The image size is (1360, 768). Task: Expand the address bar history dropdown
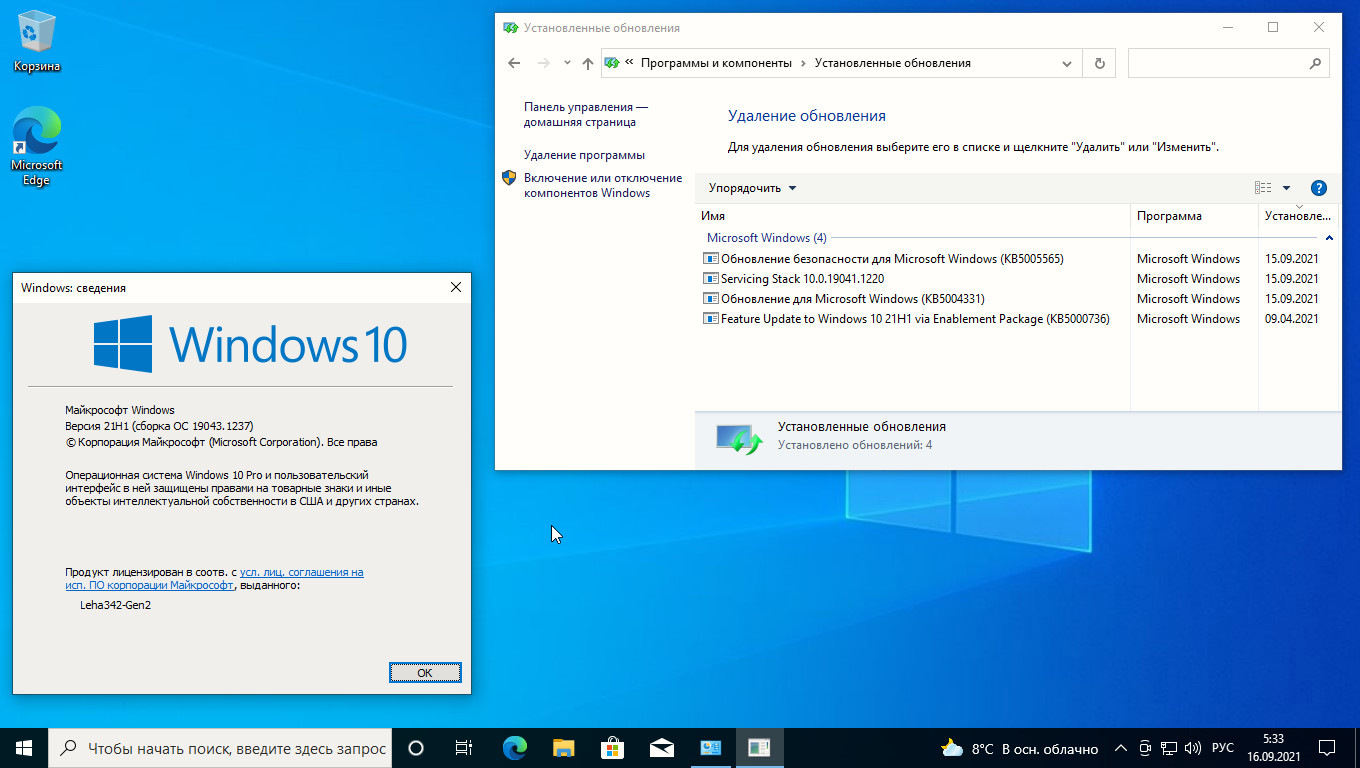click(1067, 63)
